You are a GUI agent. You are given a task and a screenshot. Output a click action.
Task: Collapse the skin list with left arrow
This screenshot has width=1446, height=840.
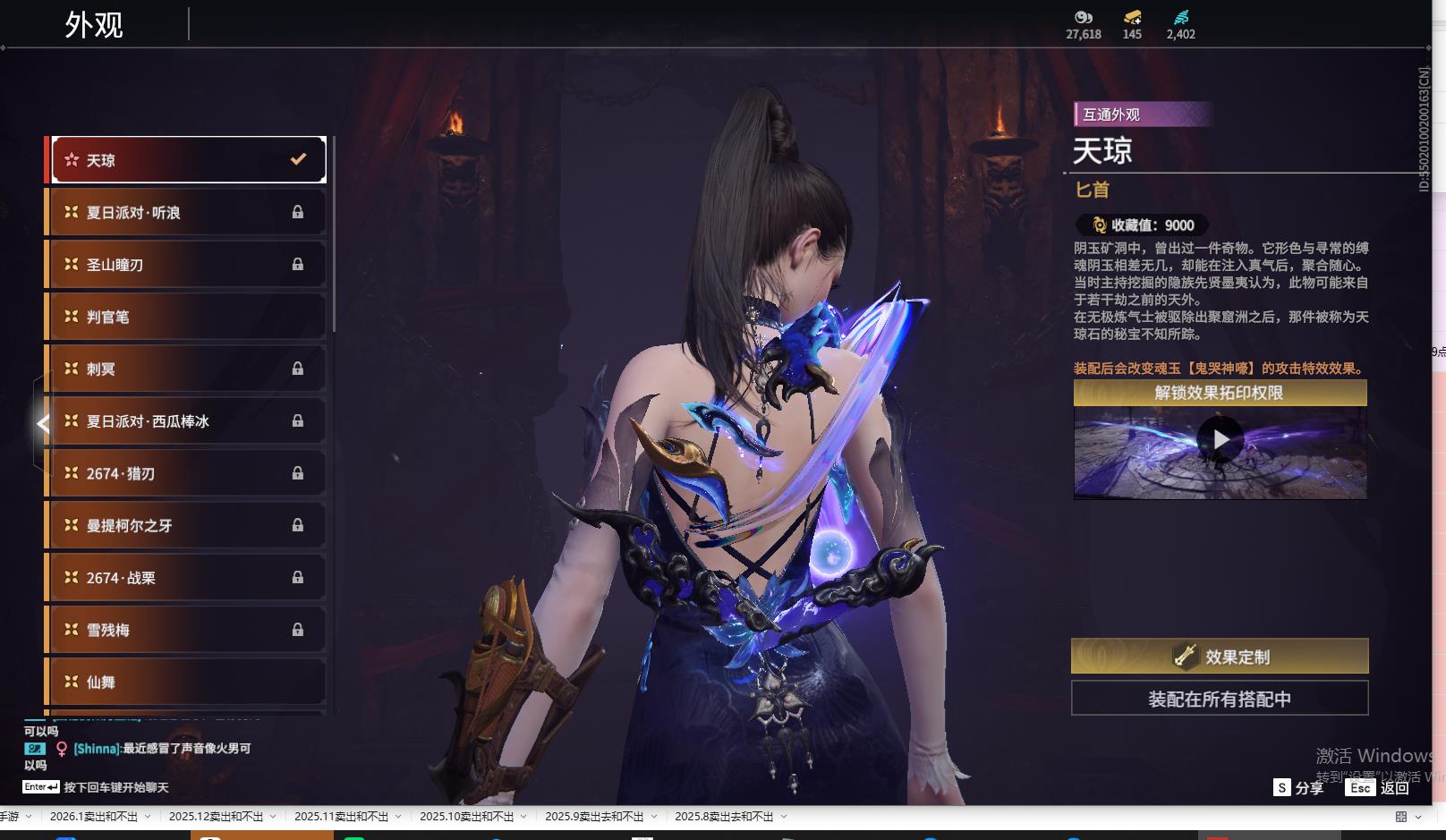pyautogui.click(x=42, y=423)
